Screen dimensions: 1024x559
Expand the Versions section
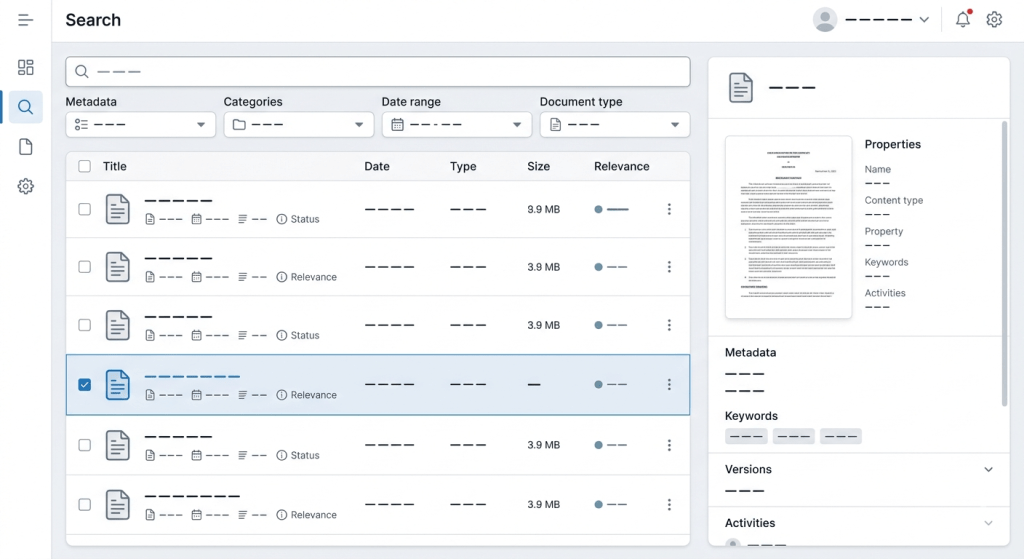tap(988, 469)
